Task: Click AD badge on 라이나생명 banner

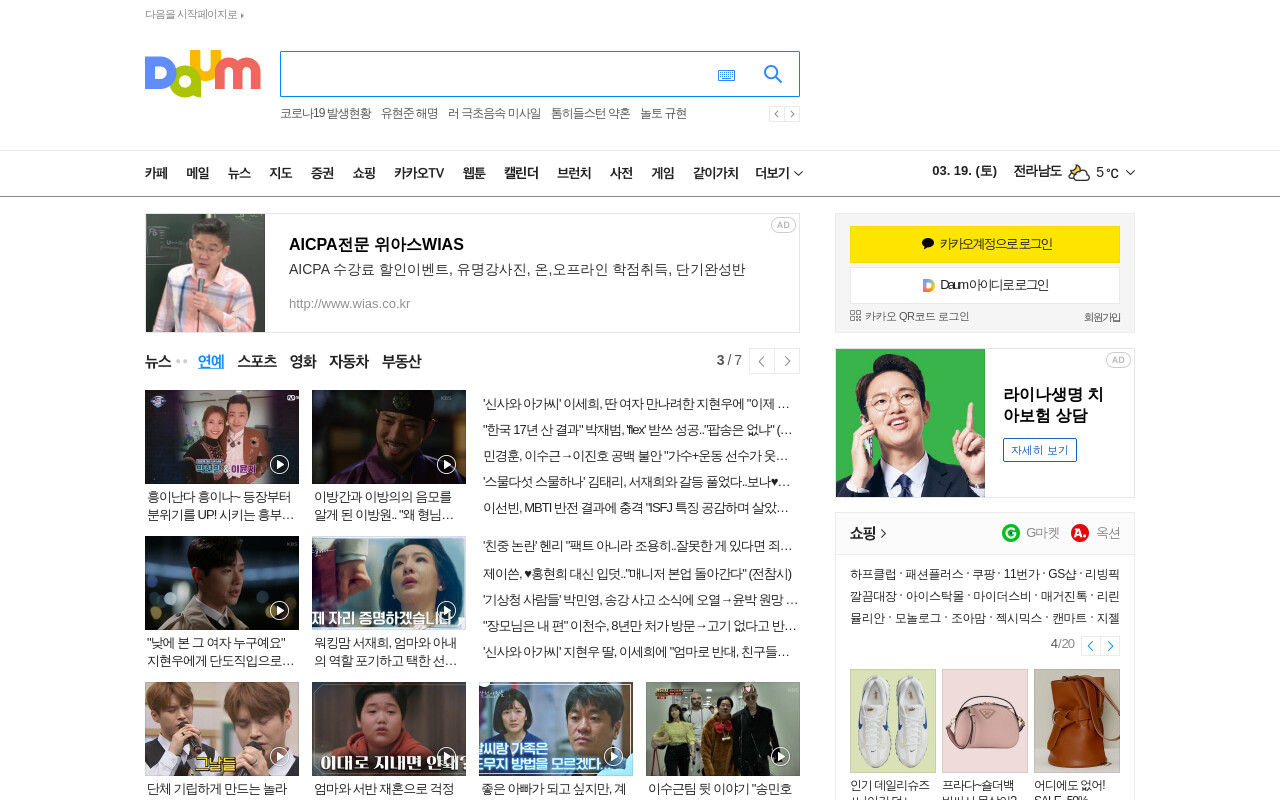Action: coord(1118,360)
